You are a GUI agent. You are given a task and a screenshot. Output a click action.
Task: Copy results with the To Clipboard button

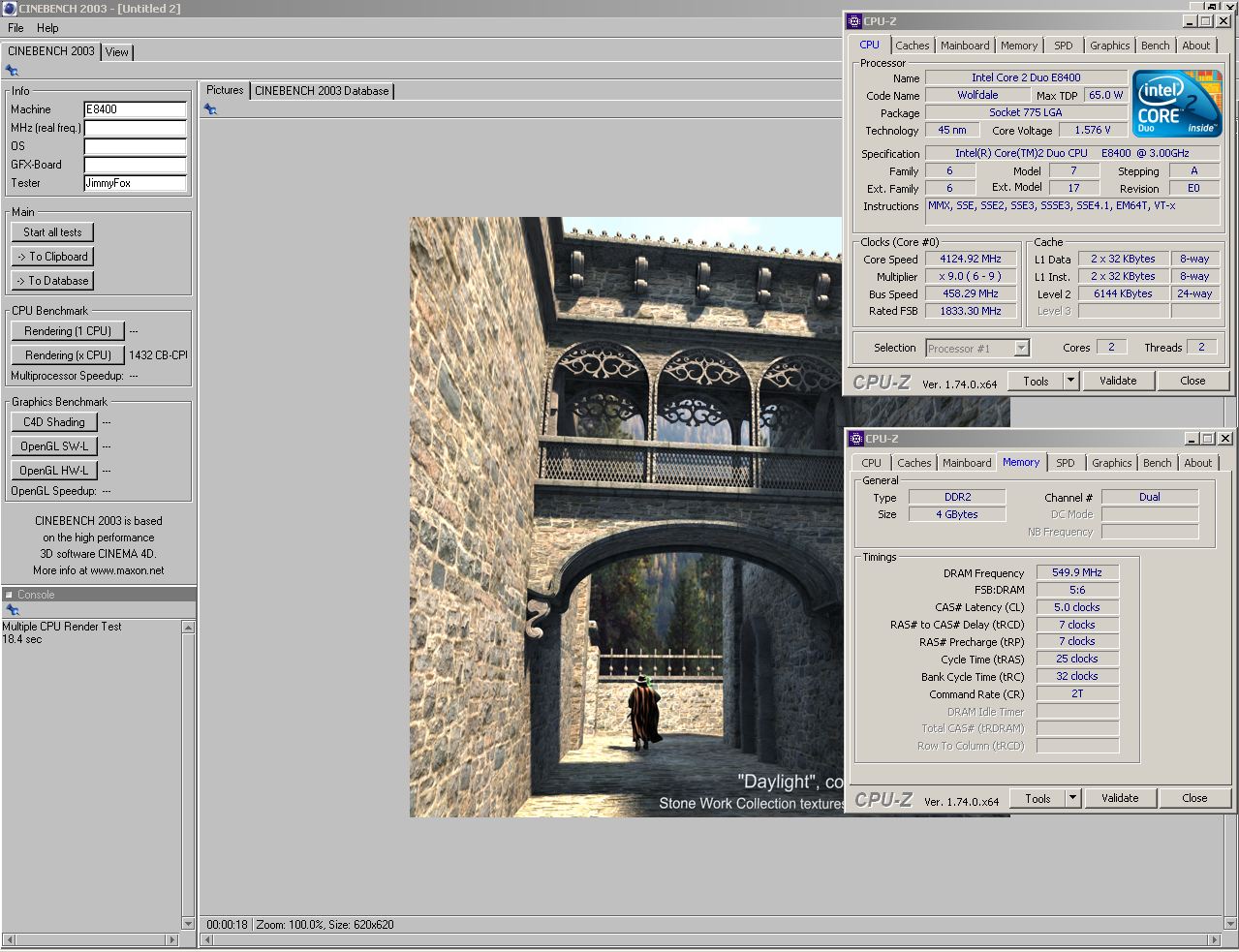[52, 257]
